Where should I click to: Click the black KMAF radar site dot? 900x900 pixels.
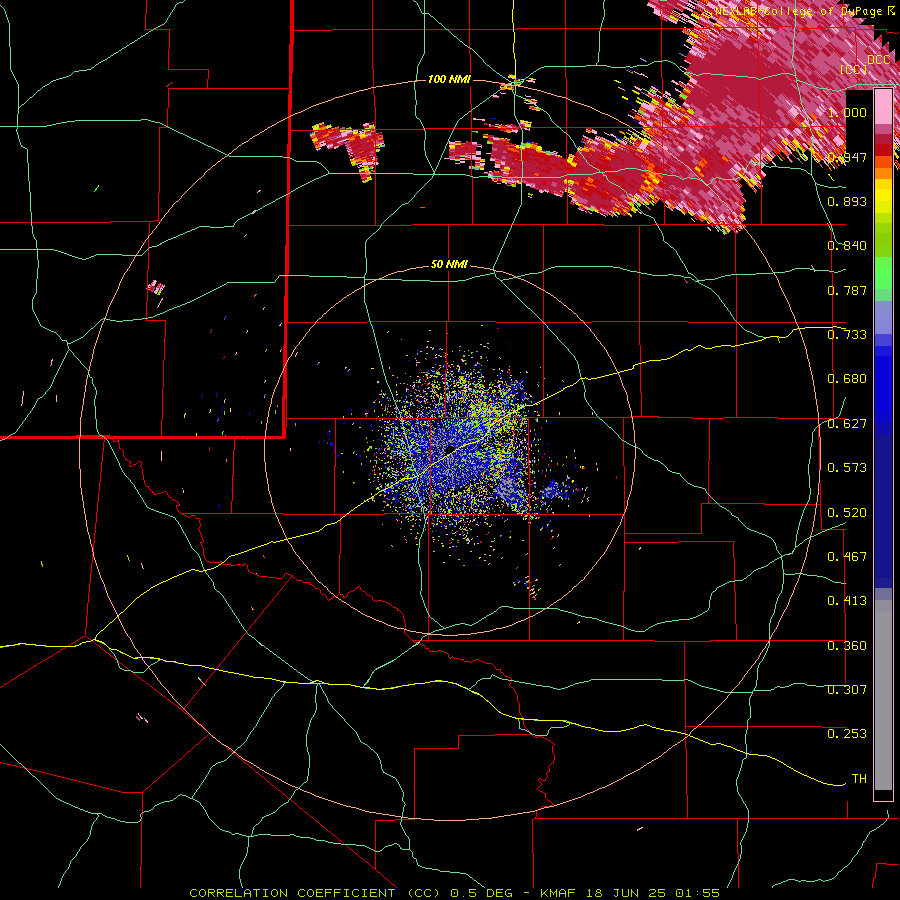tap(451, 449)
